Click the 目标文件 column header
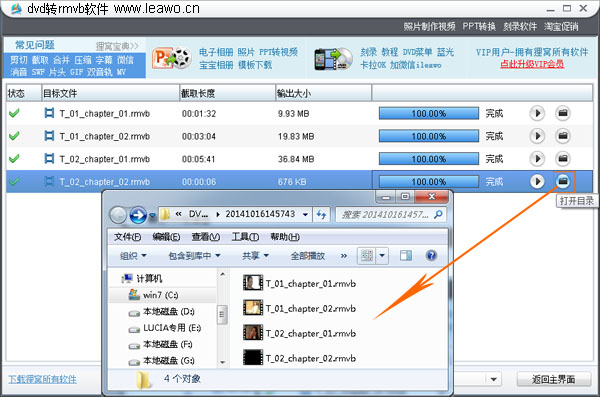 [110, 93]
